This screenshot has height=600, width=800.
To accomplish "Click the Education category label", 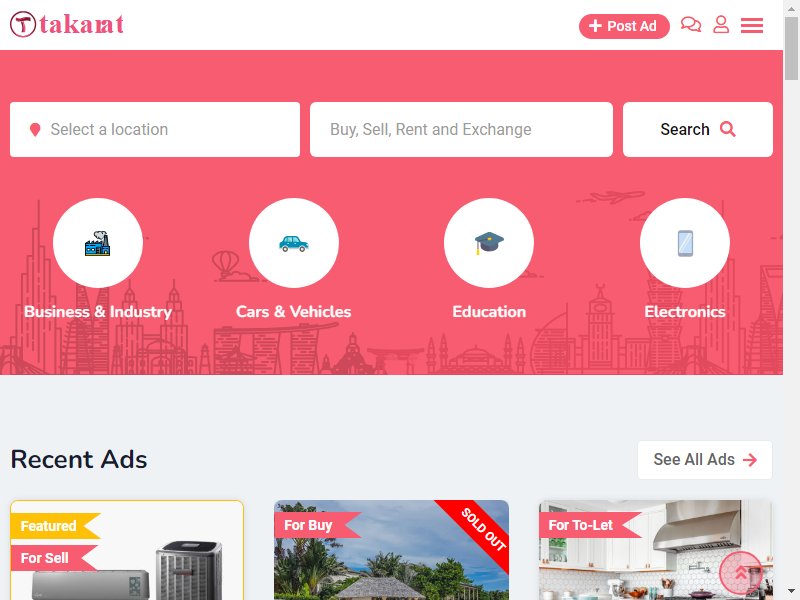I will [x=489, y=311].
